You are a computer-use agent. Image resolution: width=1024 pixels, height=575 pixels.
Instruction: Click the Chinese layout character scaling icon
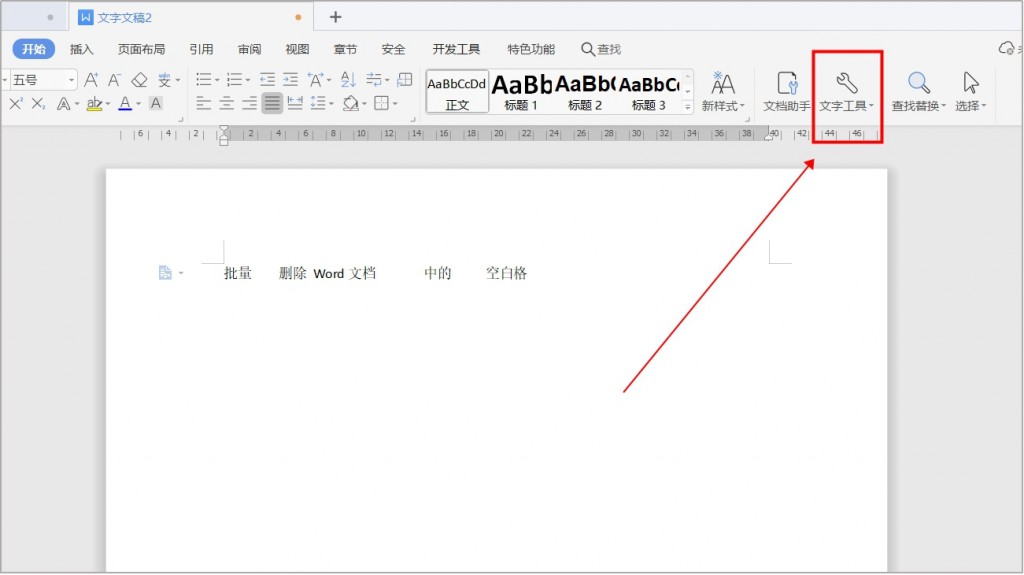[315, 80]
